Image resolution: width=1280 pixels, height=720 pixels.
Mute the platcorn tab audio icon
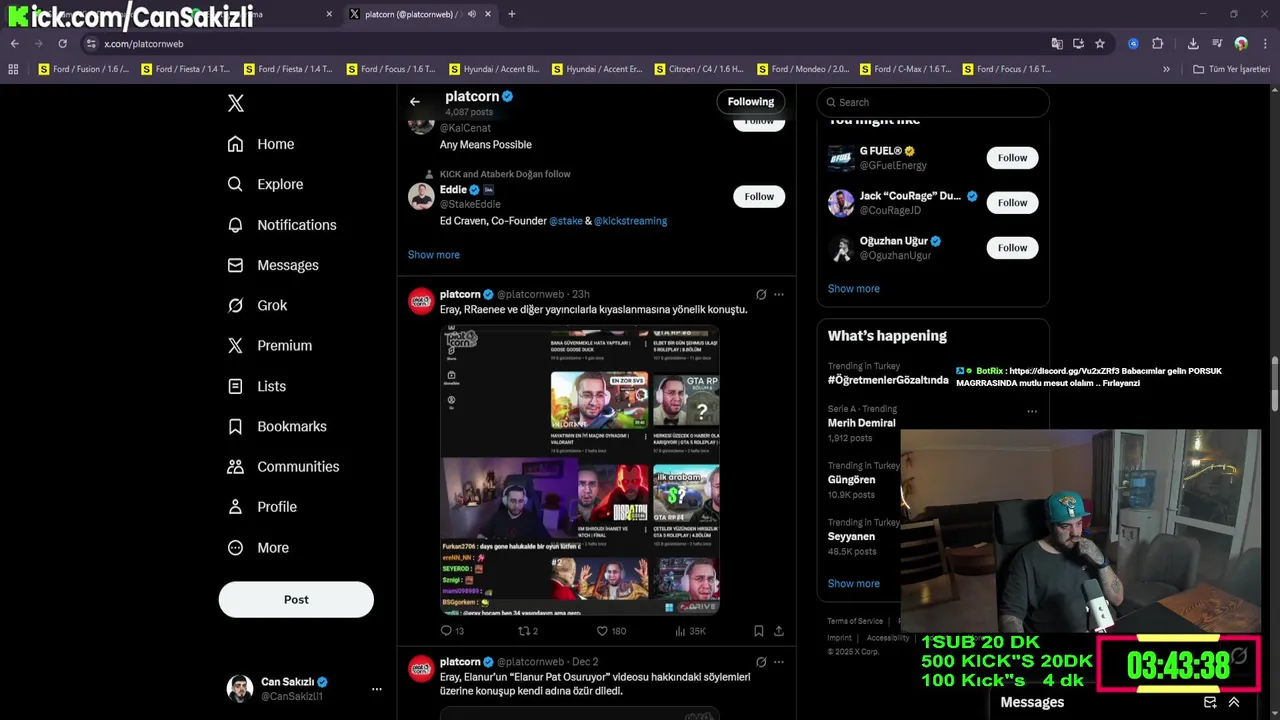coord(472,14)
